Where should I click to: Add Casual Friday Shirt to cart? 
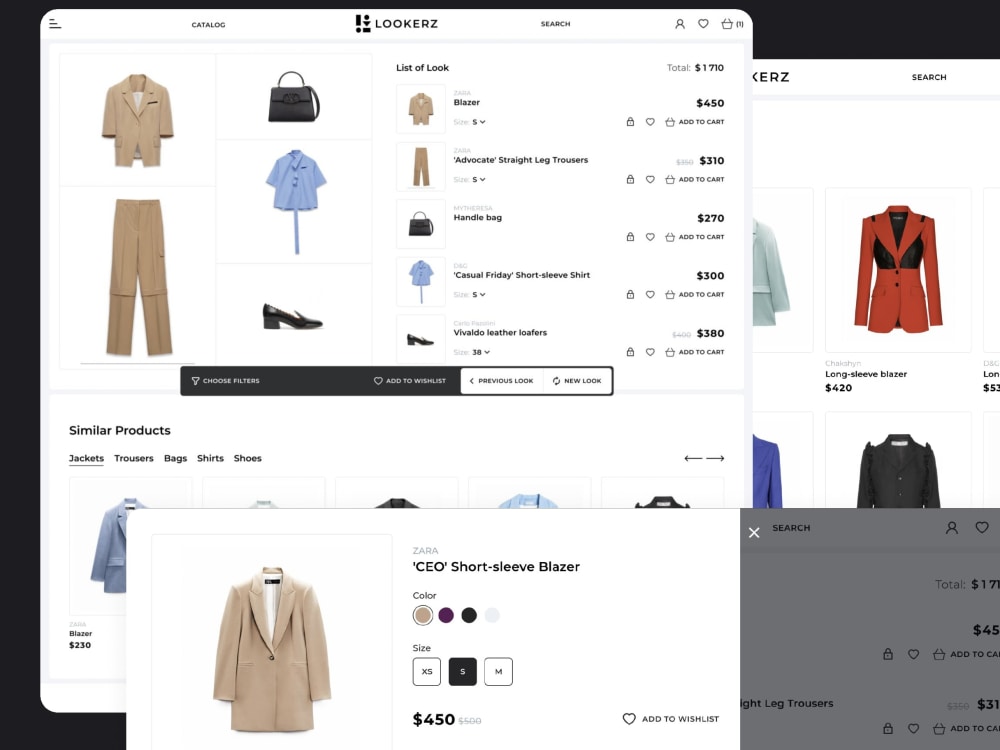pyautogui.click(x=695, y=294)
